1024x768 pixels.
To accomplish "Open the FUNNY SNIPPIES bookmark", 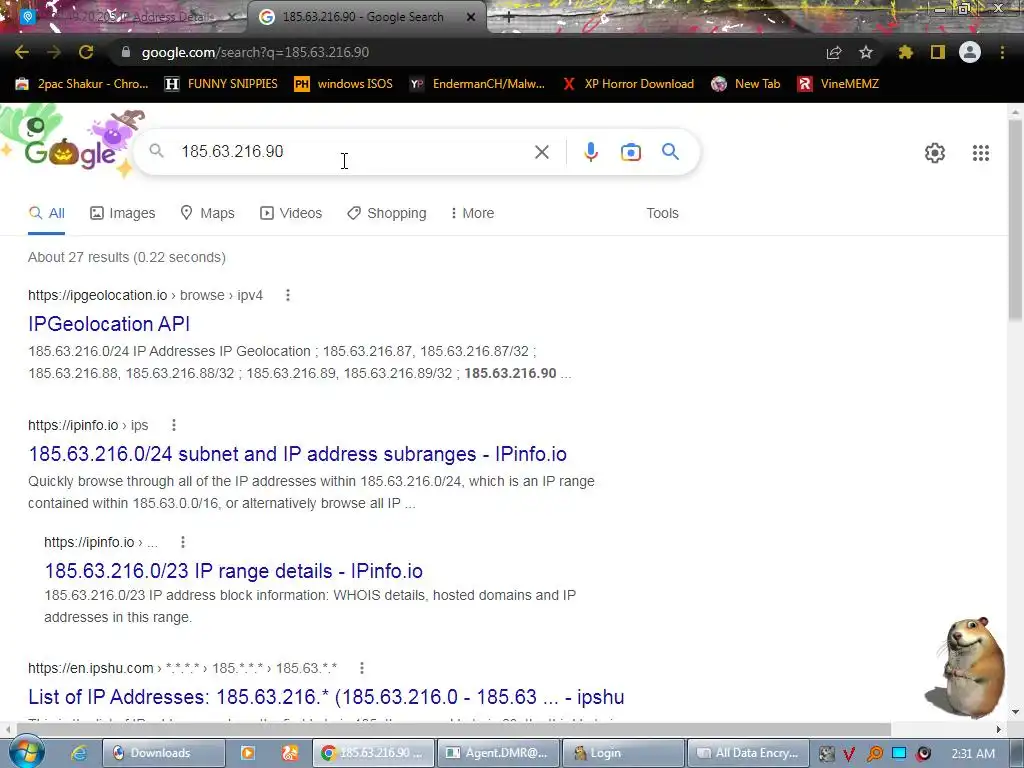I will point(221,84).
